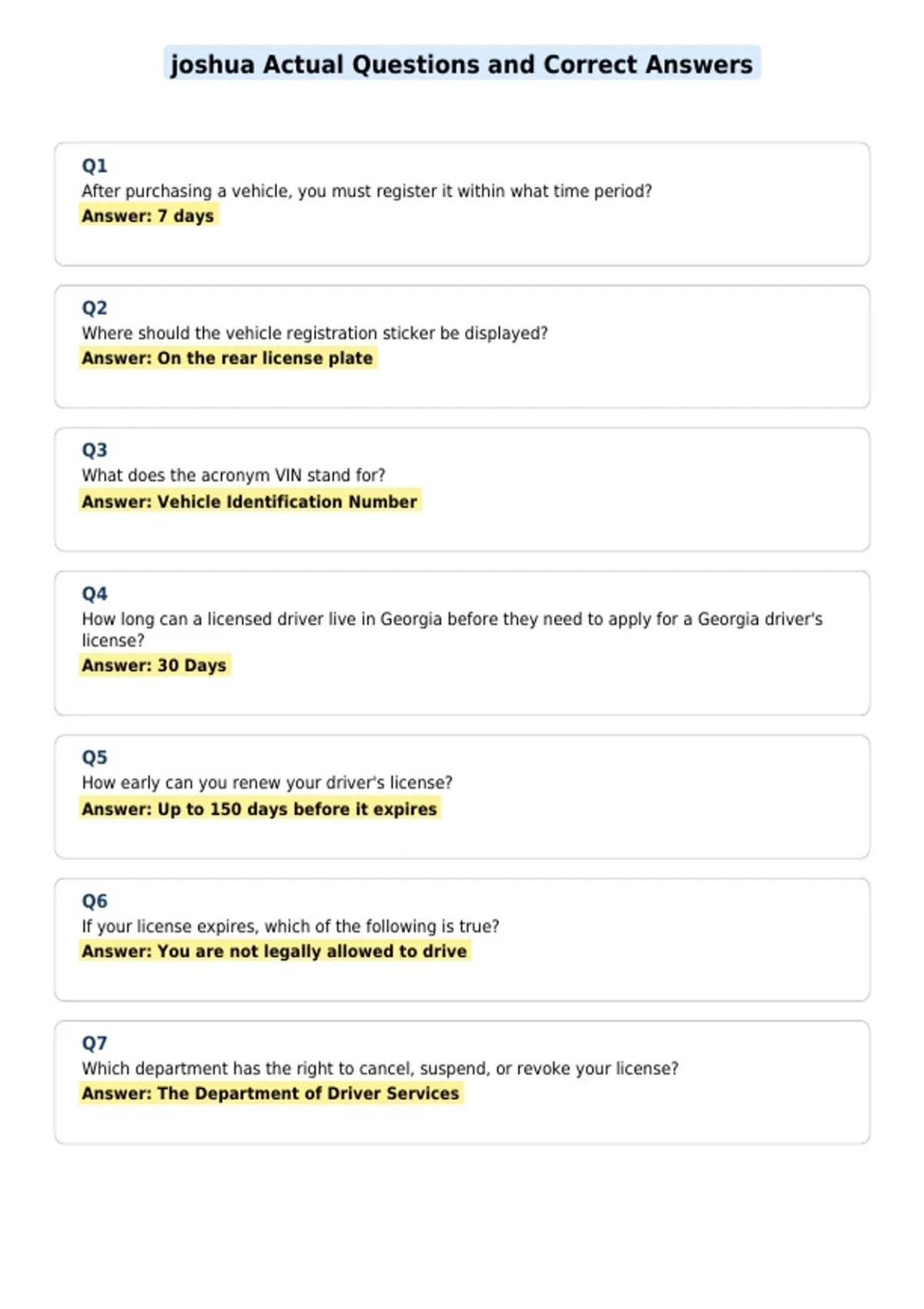This screenshot has height=1309, width=924.
Task: Select the Q7 label
Action: (95, 1043)
